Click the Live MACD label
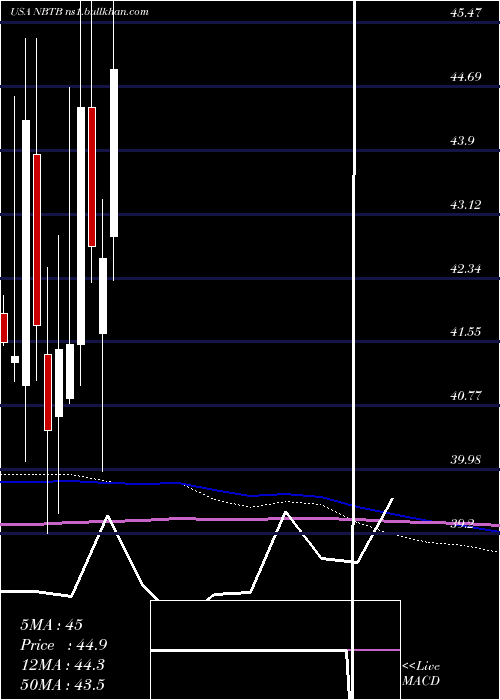 click(x=421, y=673)
